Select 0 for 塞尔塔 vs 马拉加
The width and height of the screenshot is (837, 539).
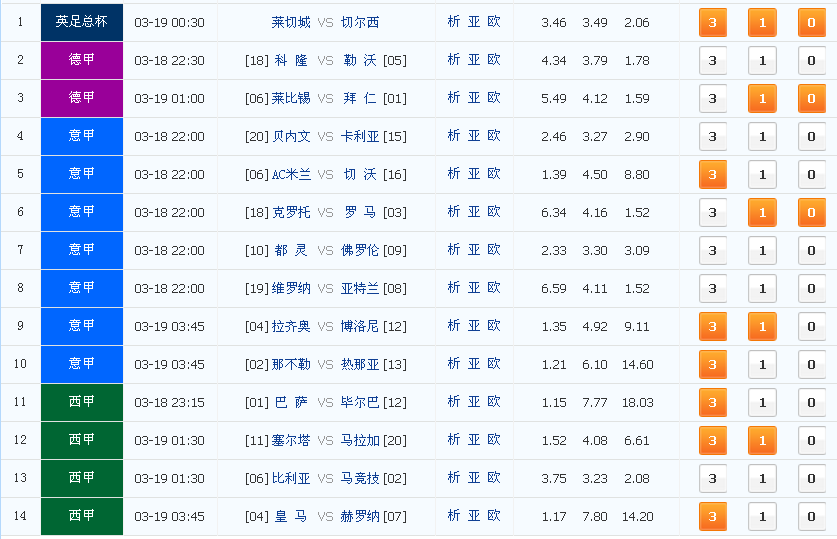[811, 441]
